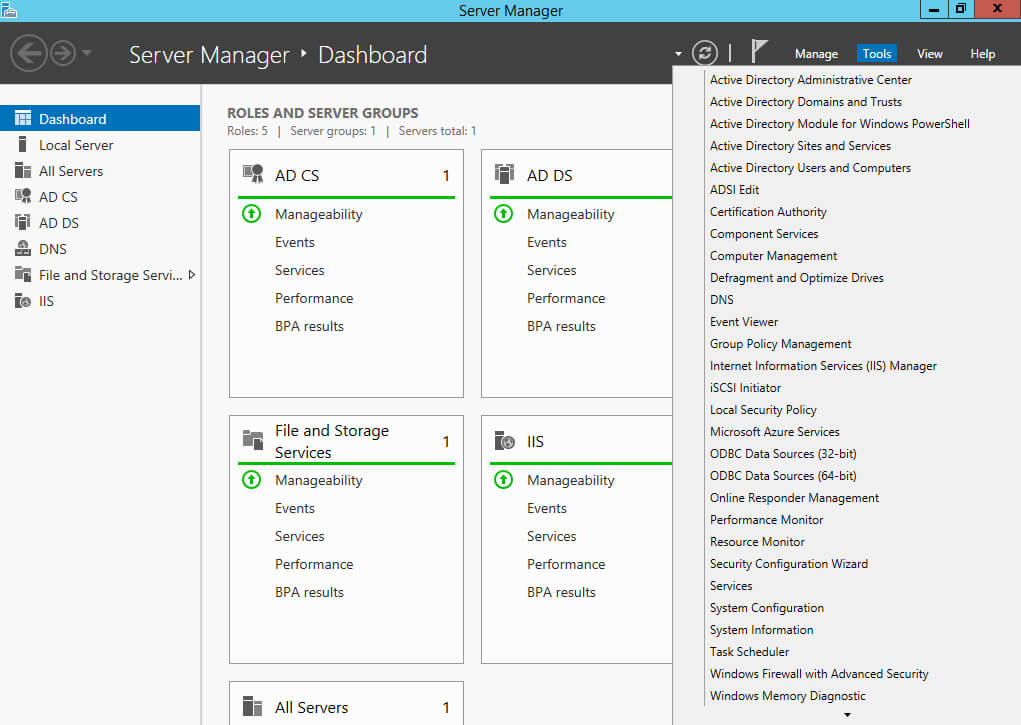The height and width of the screenshot is (725, 1021).
Task: Click green Manageability status icon in AD DS tile
Action: click(503, 214)
